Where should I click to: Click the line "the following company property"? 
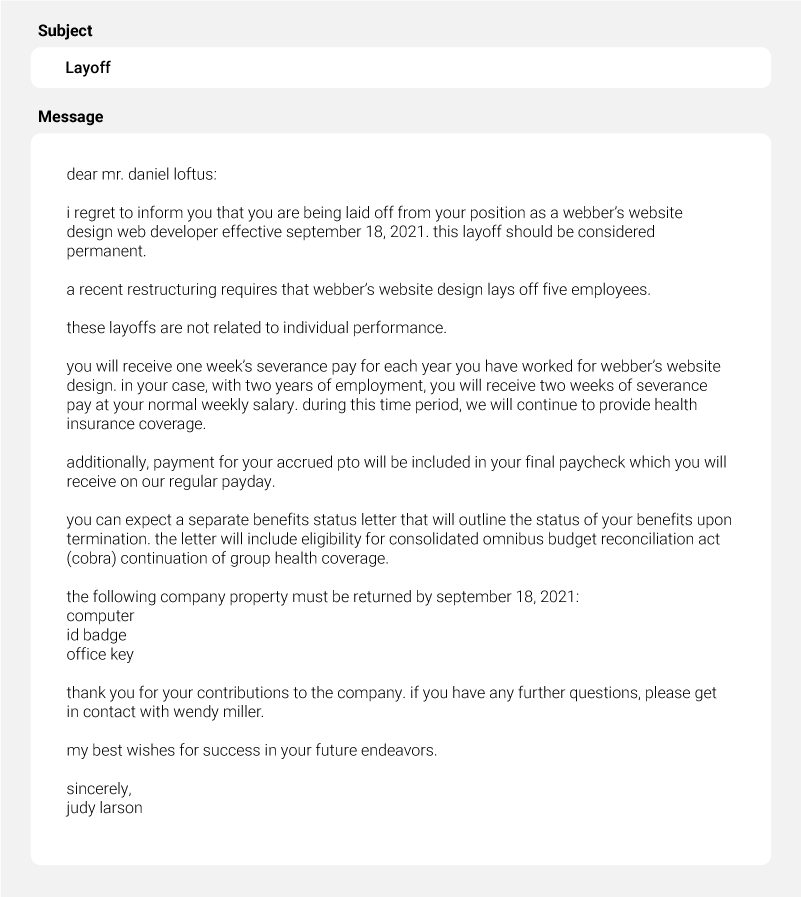point(322,597)
